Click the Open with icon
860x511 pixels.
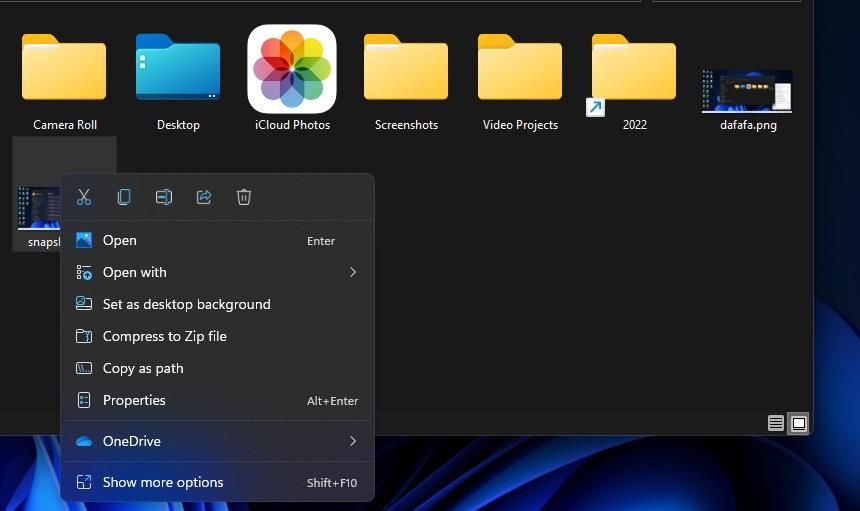[84, 272]
